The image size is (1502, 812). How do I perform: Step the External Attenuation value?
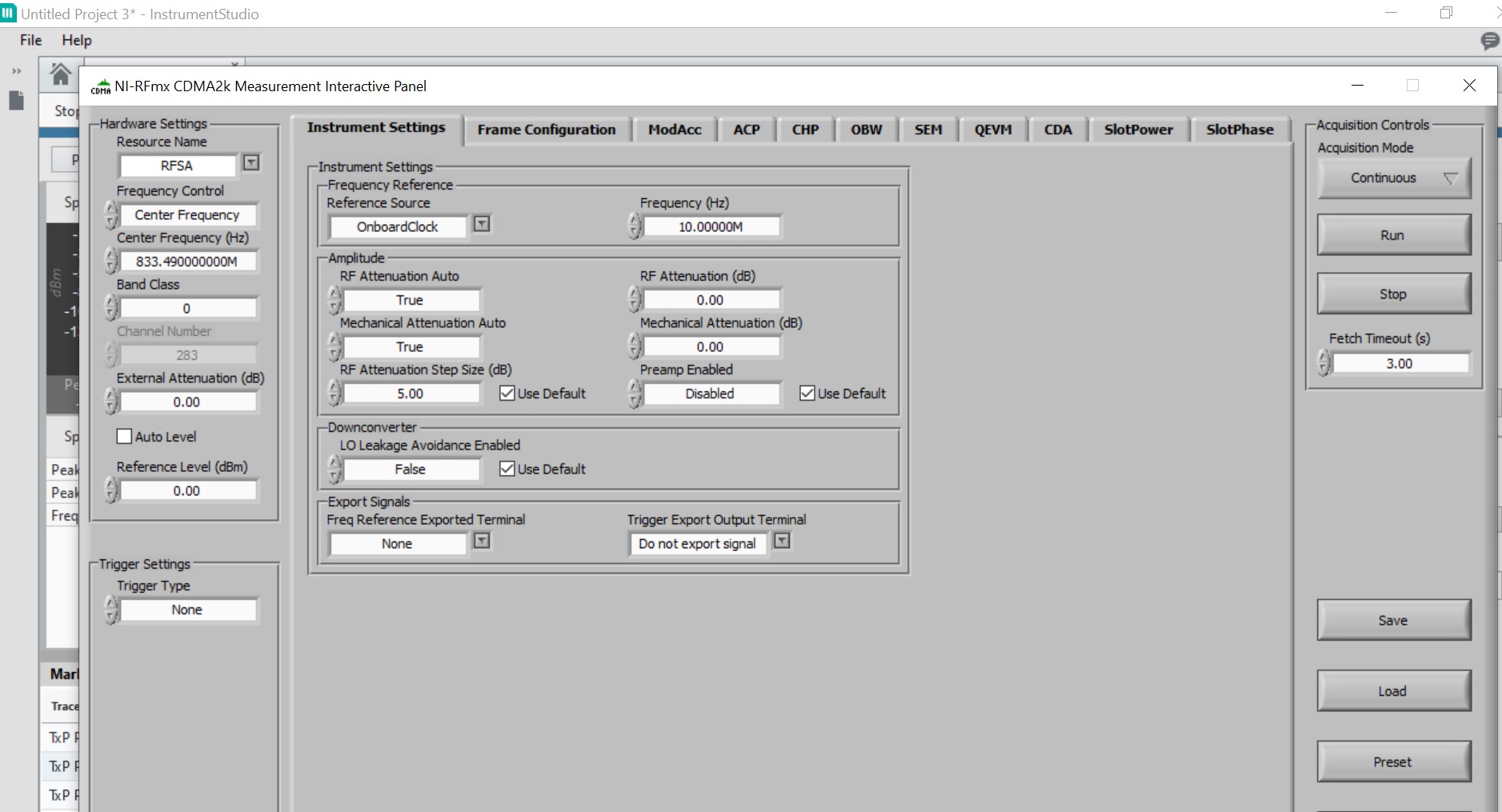coord(111,402)
